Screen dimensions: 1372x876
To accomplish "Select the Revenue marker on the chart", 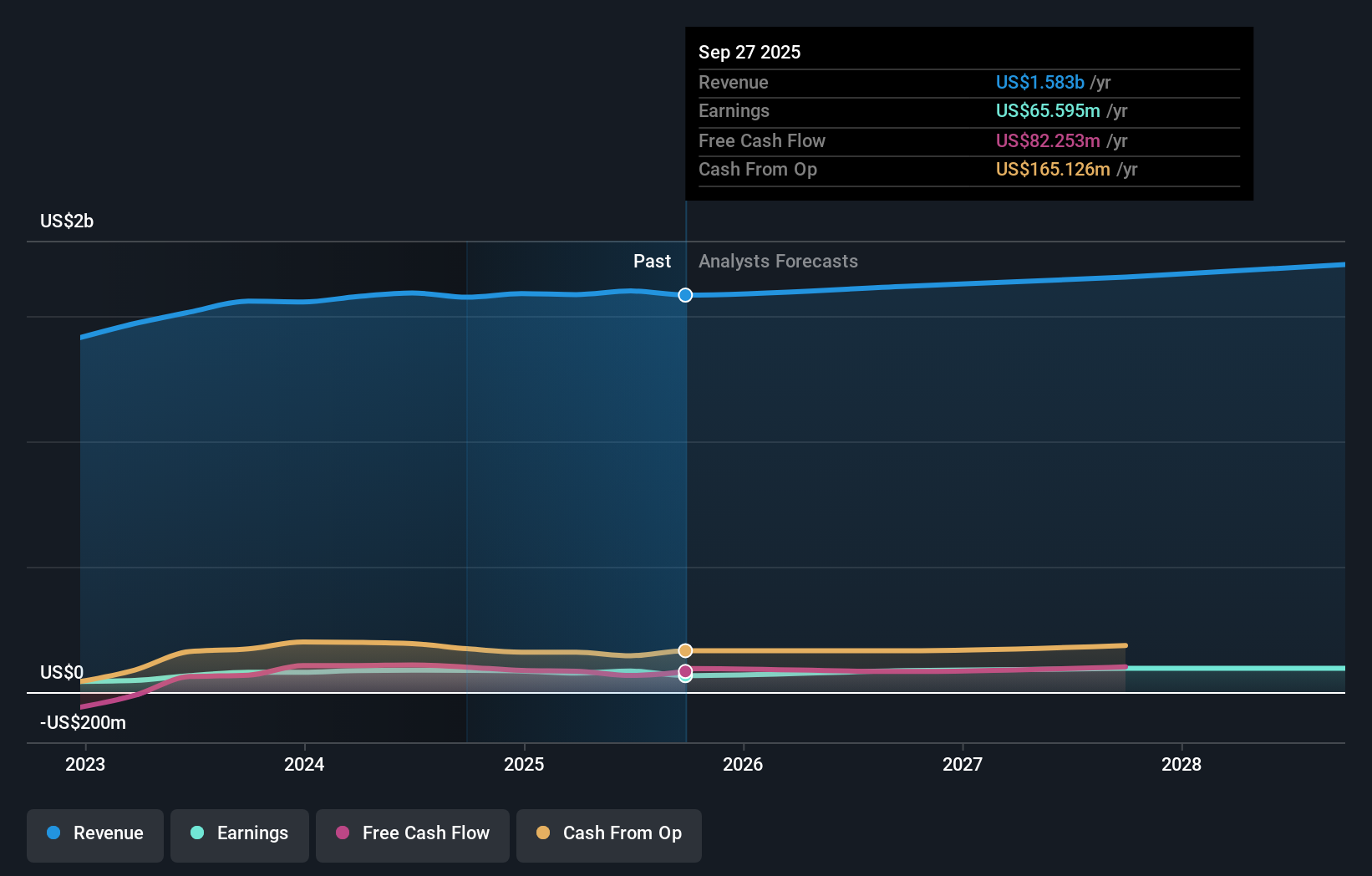I will (x=685, y=295).
